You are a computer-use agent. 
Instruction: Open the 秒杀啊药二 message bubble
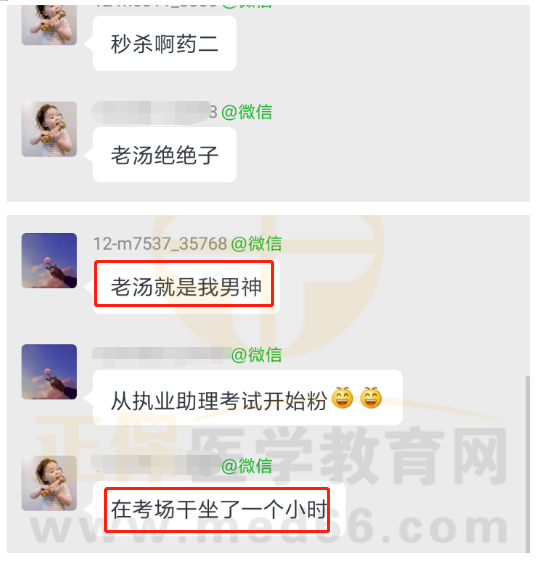[x=165, y=43]
